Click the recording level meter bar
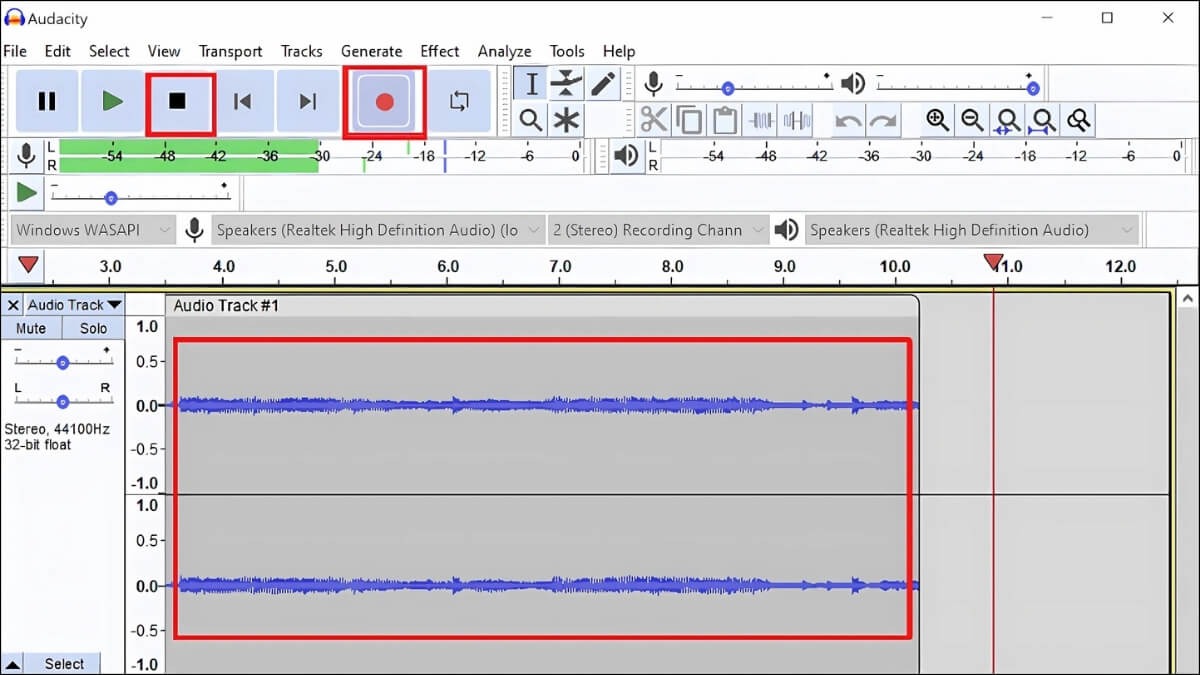 point(320,156)
